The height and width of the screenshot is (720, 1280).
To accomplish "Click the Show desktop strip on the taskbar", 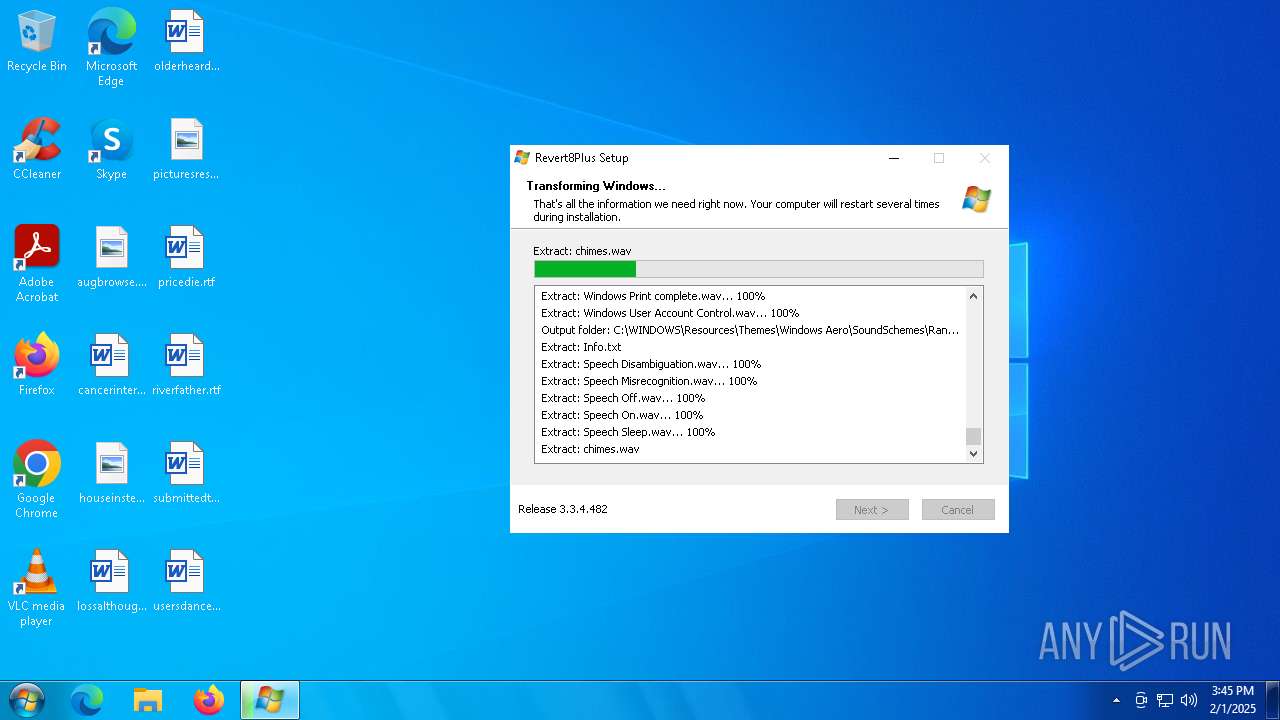I will coord(1273,700).
